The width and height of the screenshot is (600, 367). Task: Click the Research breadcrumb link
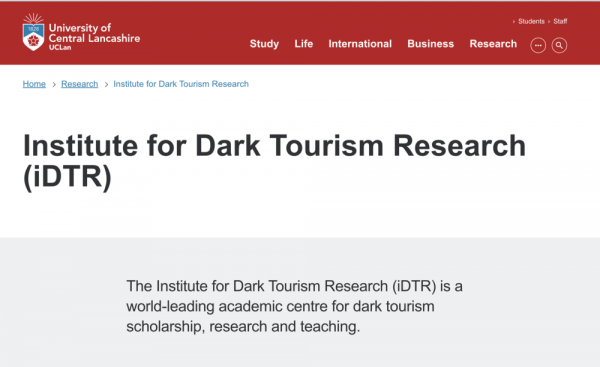tap(80, 84)
